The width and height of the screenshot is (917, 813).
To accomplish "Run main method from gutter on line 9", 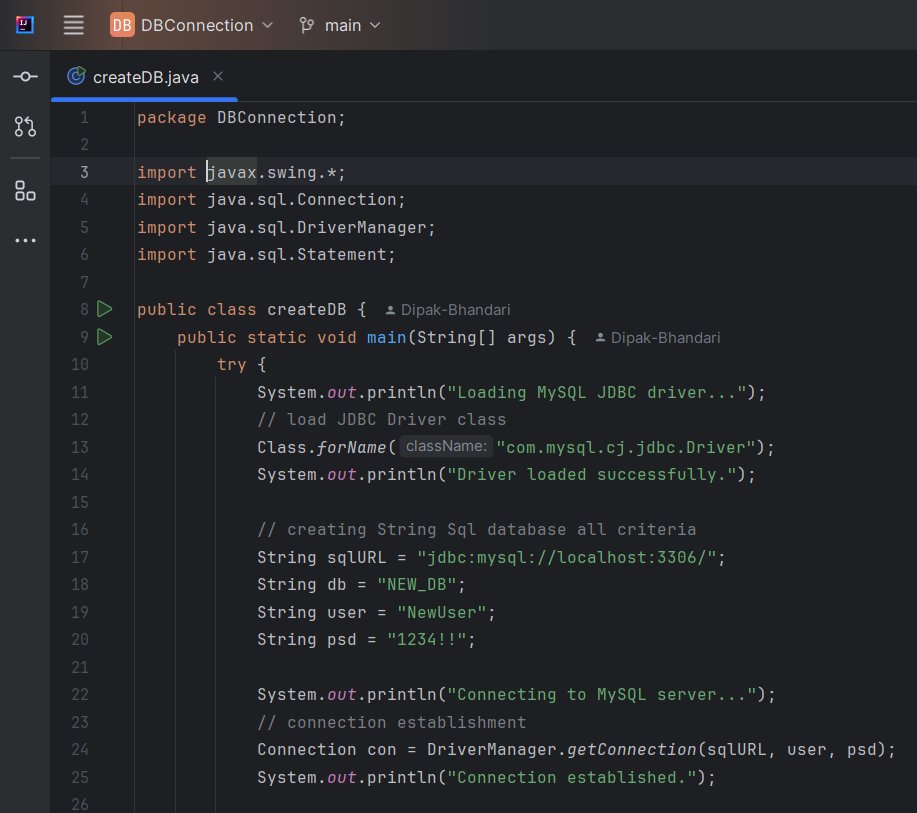I will point(105,337).
